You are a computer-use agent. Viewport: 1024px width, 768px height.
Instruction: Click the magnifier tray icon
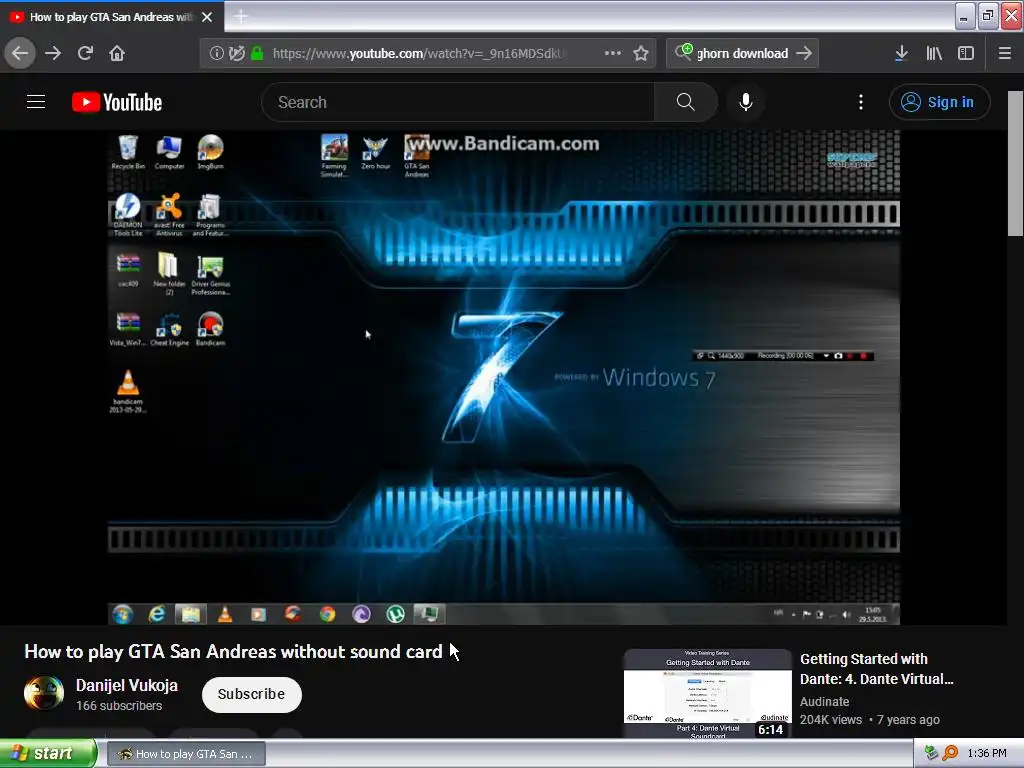950,753
